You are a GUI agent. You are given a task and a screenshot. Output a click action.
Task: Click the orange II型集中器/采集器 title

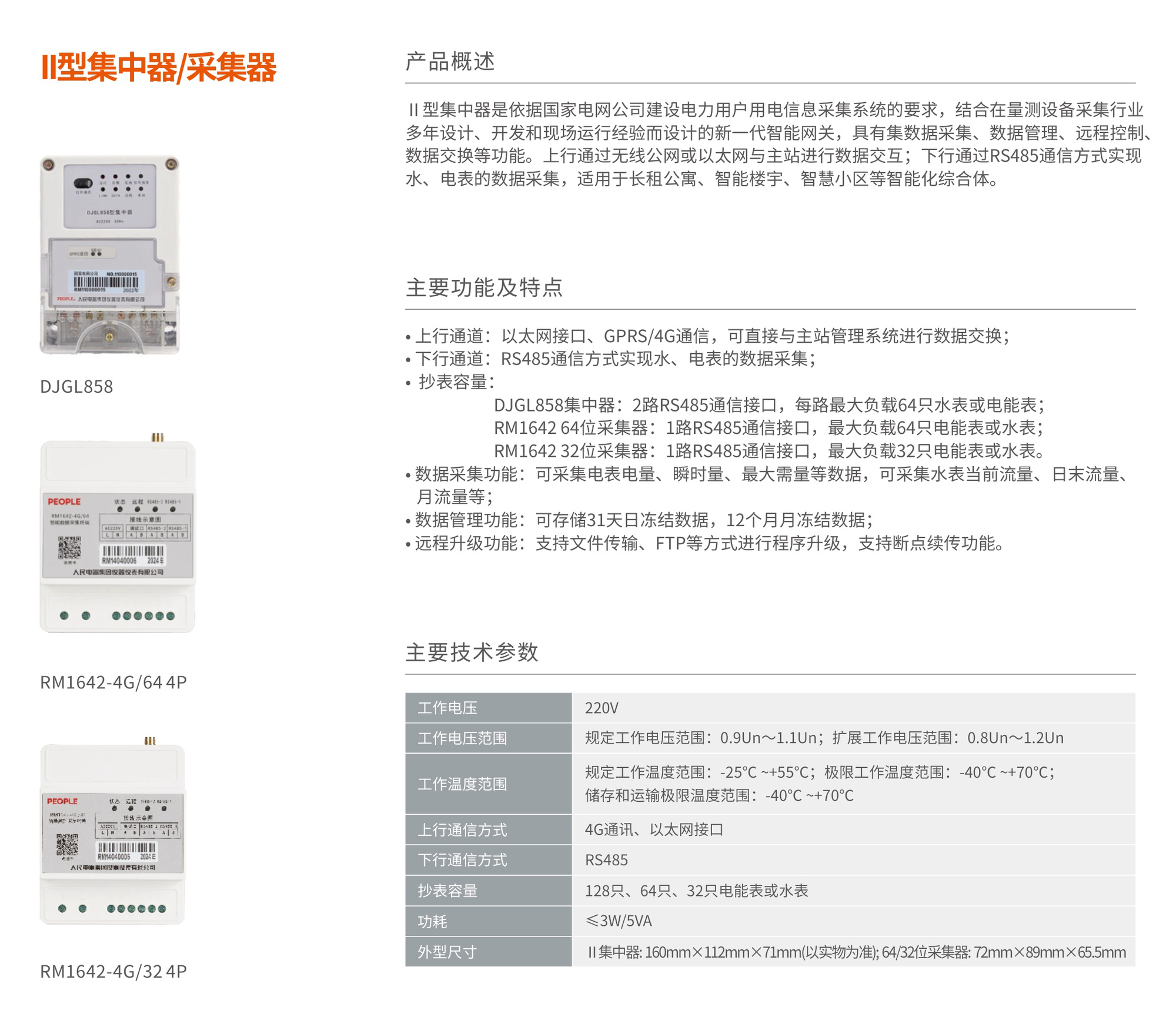pyautogui.click(x=159, y=67)
